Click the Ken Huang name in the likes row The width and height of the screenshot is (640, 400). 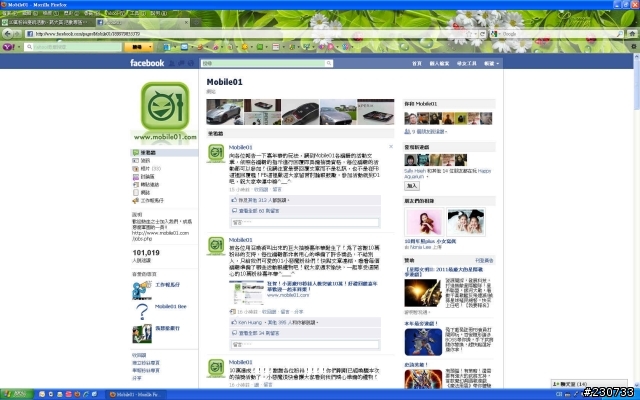point(250,322)
